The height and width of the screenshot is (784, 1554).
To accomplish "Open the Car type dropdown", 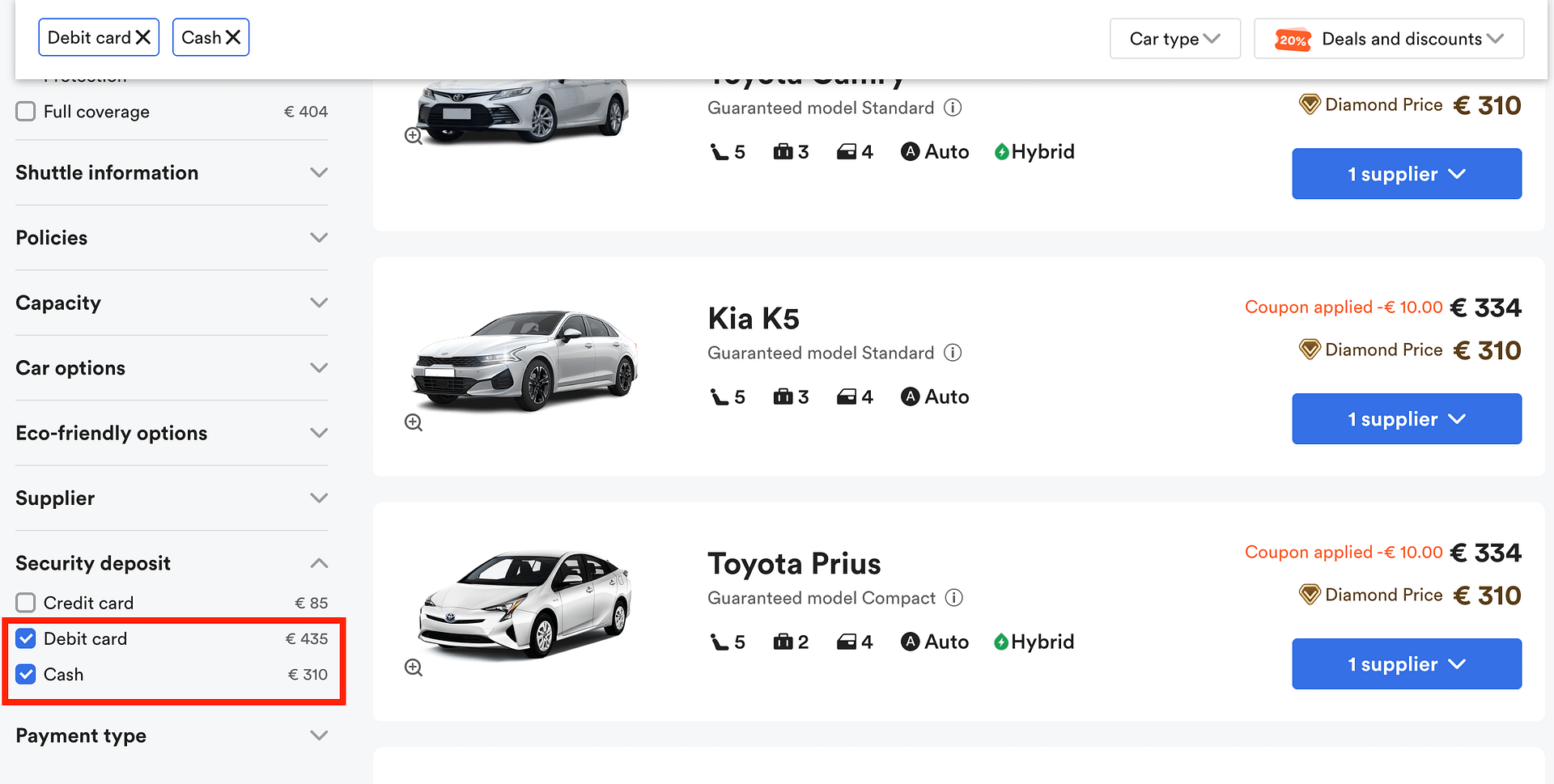I will click(1174, 39).
